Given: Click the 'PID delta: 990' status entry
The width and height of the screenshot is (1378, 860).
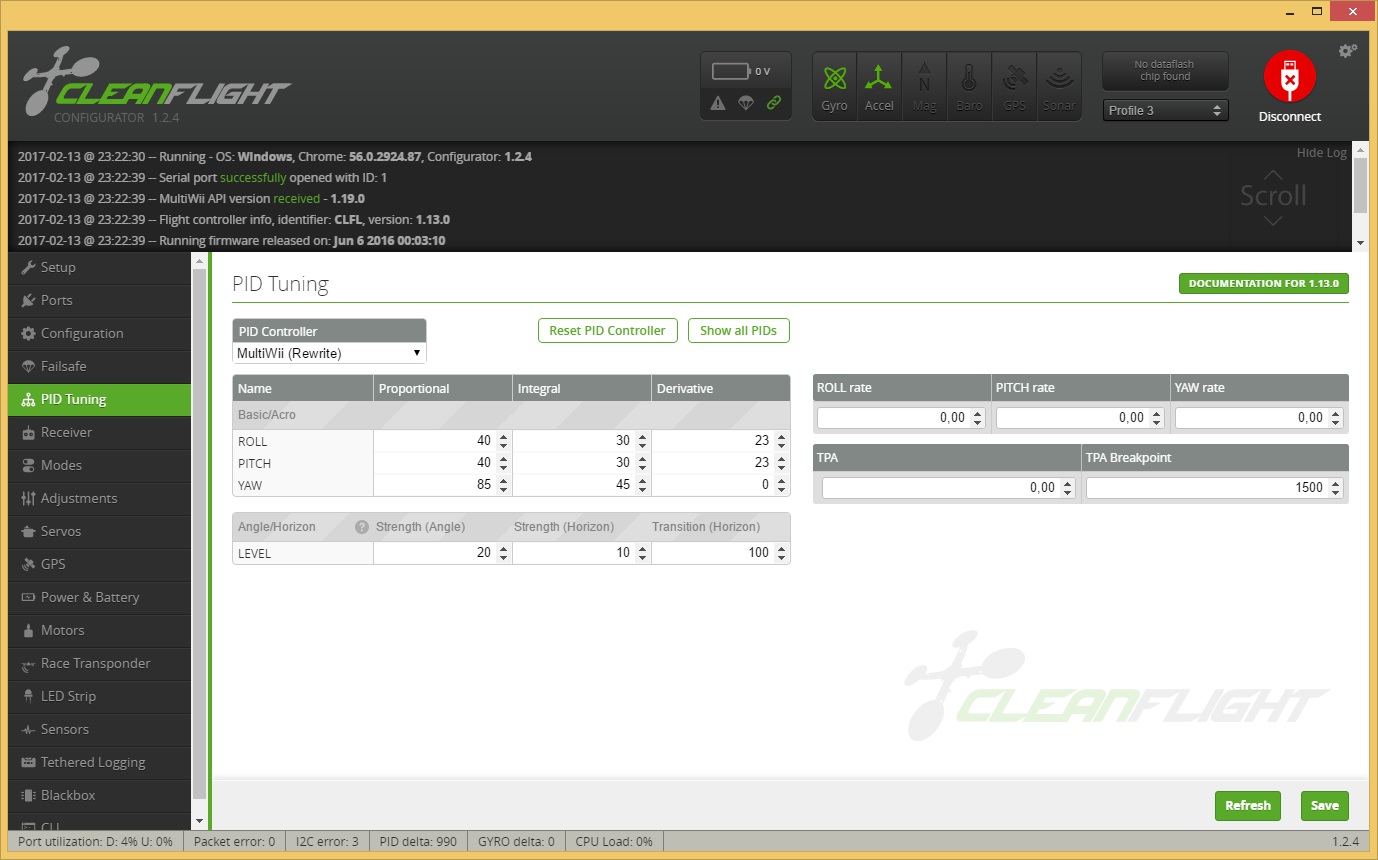Looking at the screenshot, I should tap(419, 842).
